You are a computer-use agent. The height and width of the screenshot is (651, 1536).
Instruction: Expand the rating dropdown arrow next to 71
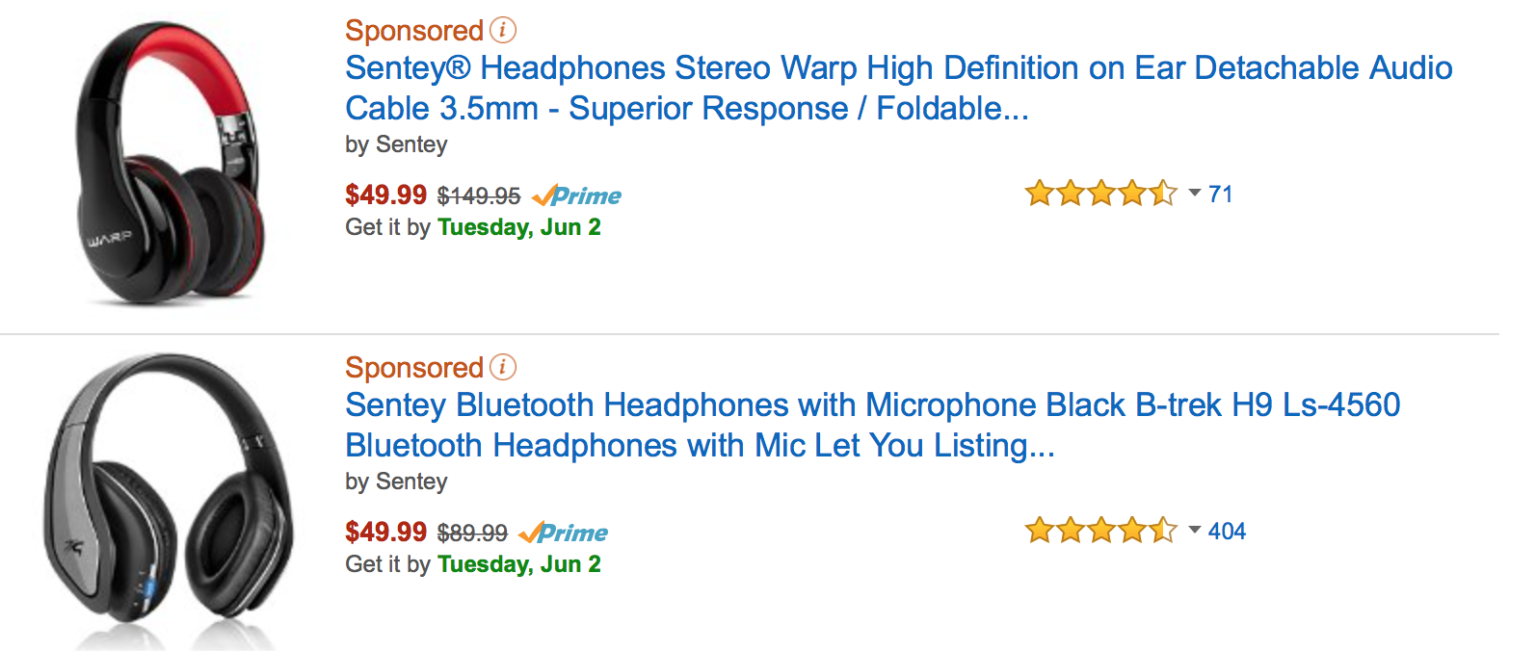[x=1194, y=193]
